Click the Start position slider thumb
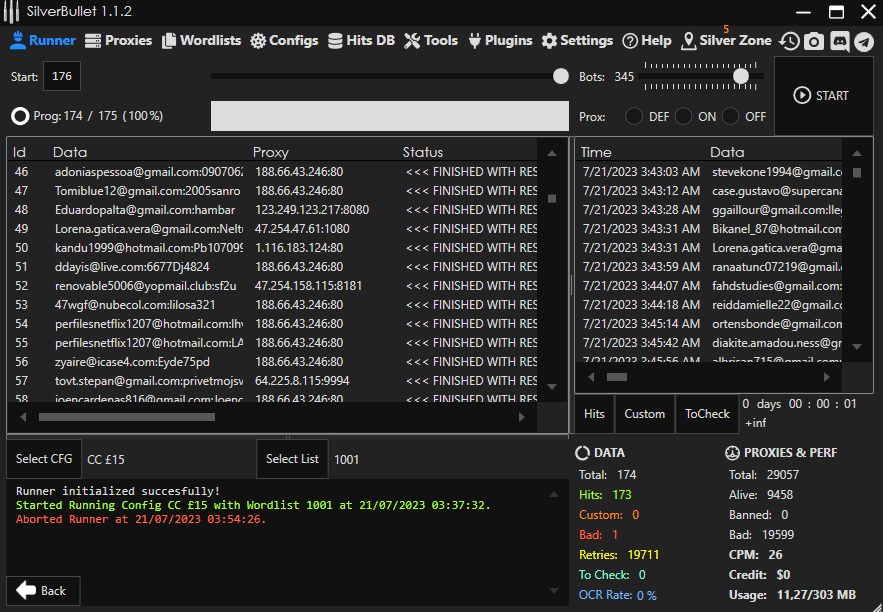The image size is (883, 612). (x=561, y=76)
